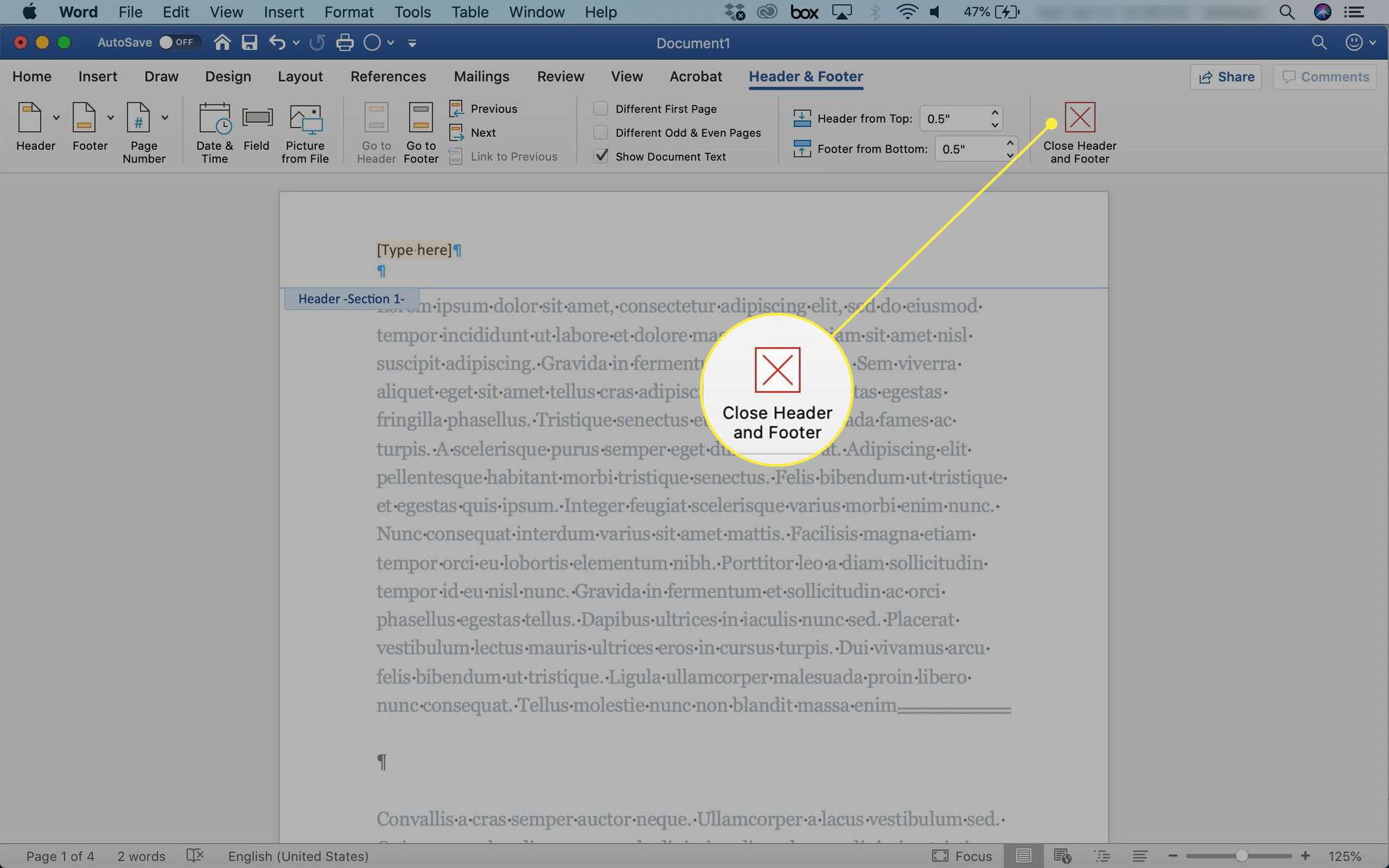Switch to the Insert tab
The width and height of the screenshot is (1389, 868).
(x=97, y=76)
